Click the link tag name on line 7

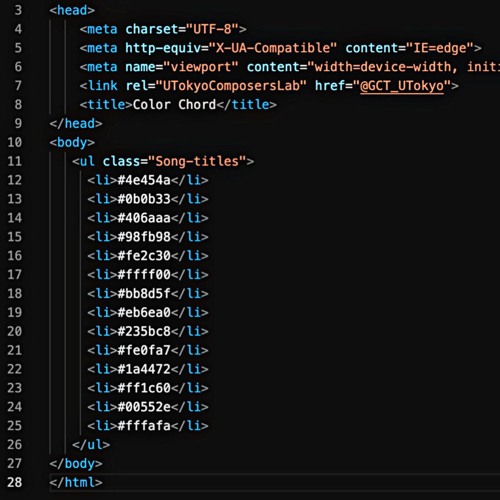tap(102, 86)
